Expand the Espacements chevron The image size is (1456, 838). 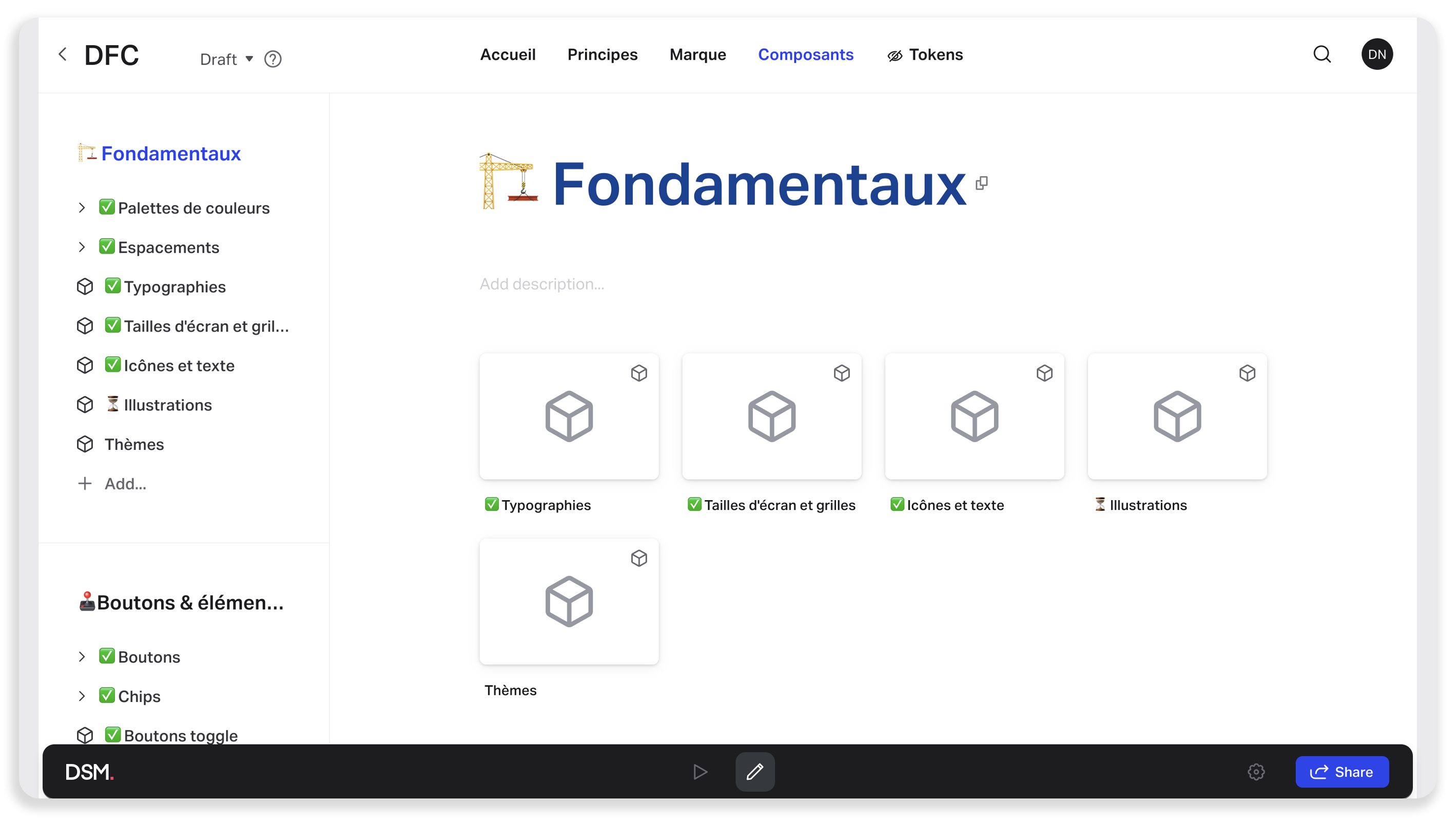point(82,247)
